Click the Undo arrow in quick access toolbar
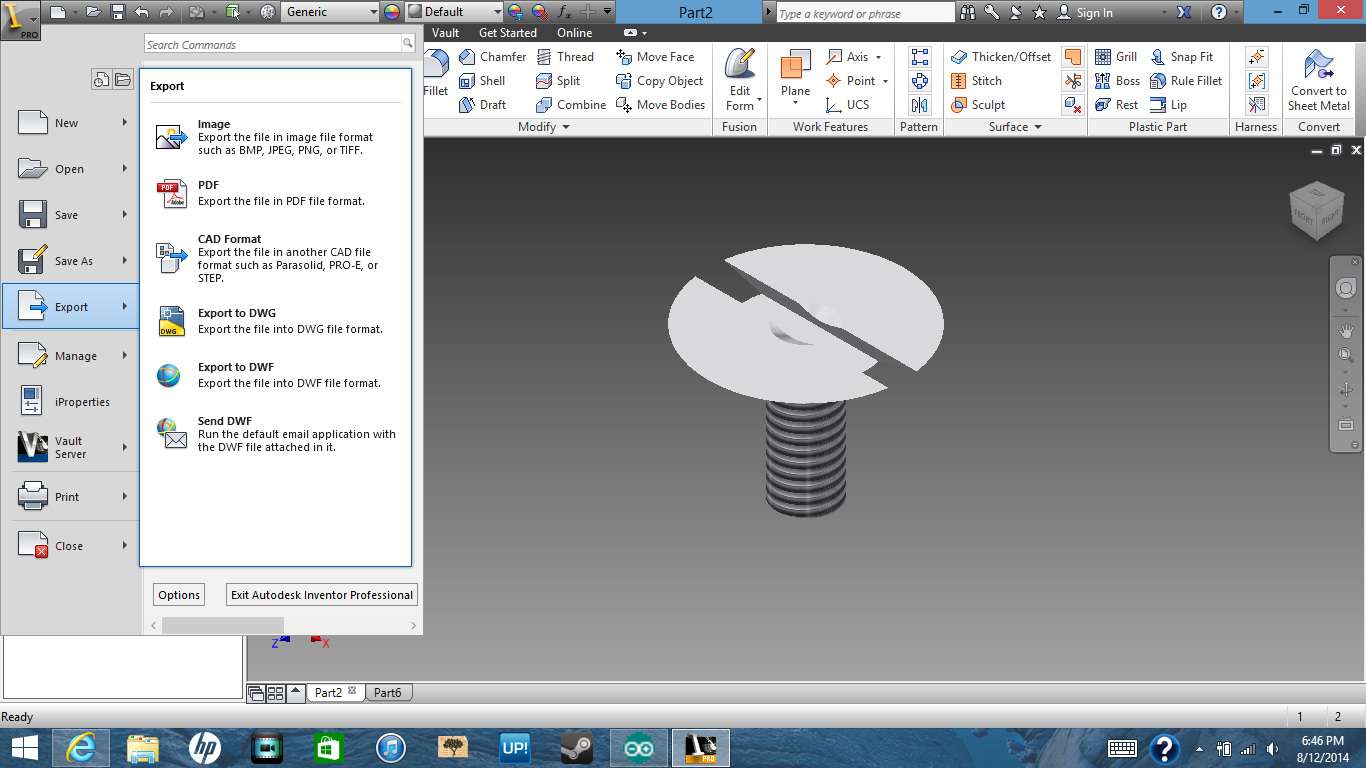The image size is (1366, 768). (x=141, y=12)
